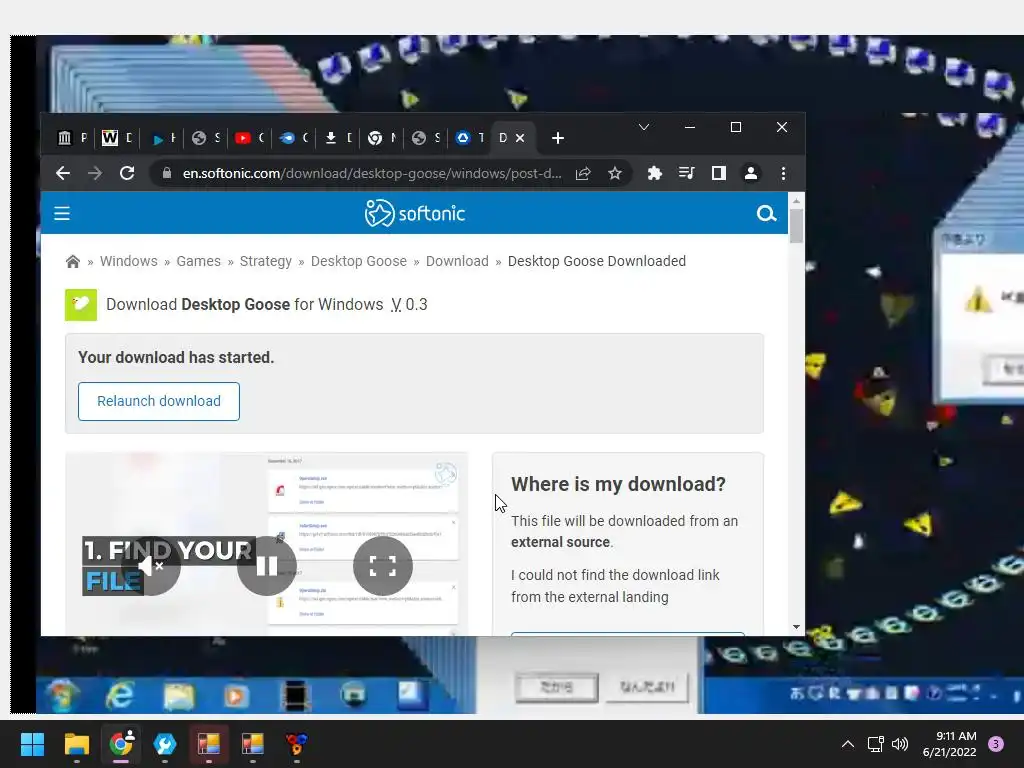Open the Strategy breadcrumb link
This screenshot has width=1024, height=768.
pyautogui.click(x=266, y=261)
